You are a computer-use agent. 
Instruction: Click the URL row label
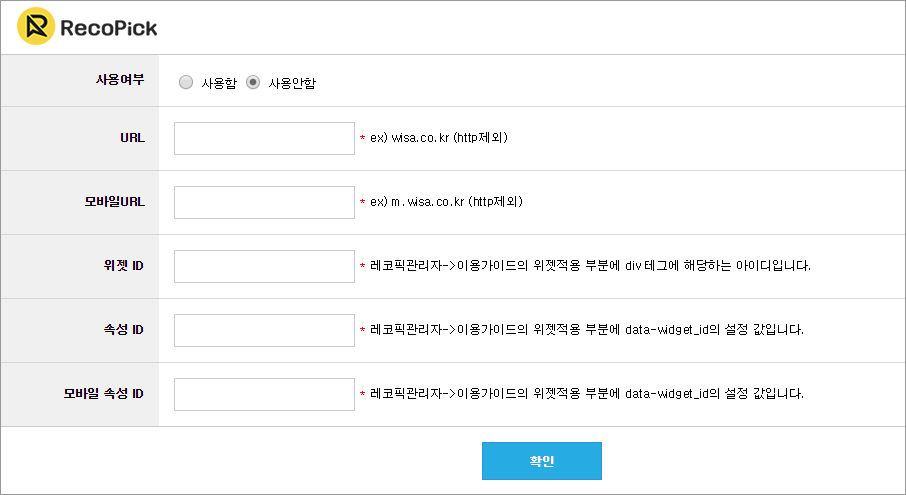coord(132,138)
